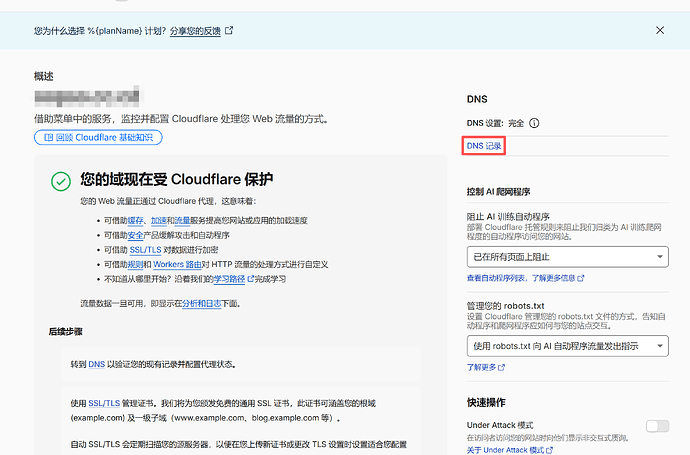This screenshot has height=455, width=690.
Task: Click the 安全 product link
Action: [136, 235]
